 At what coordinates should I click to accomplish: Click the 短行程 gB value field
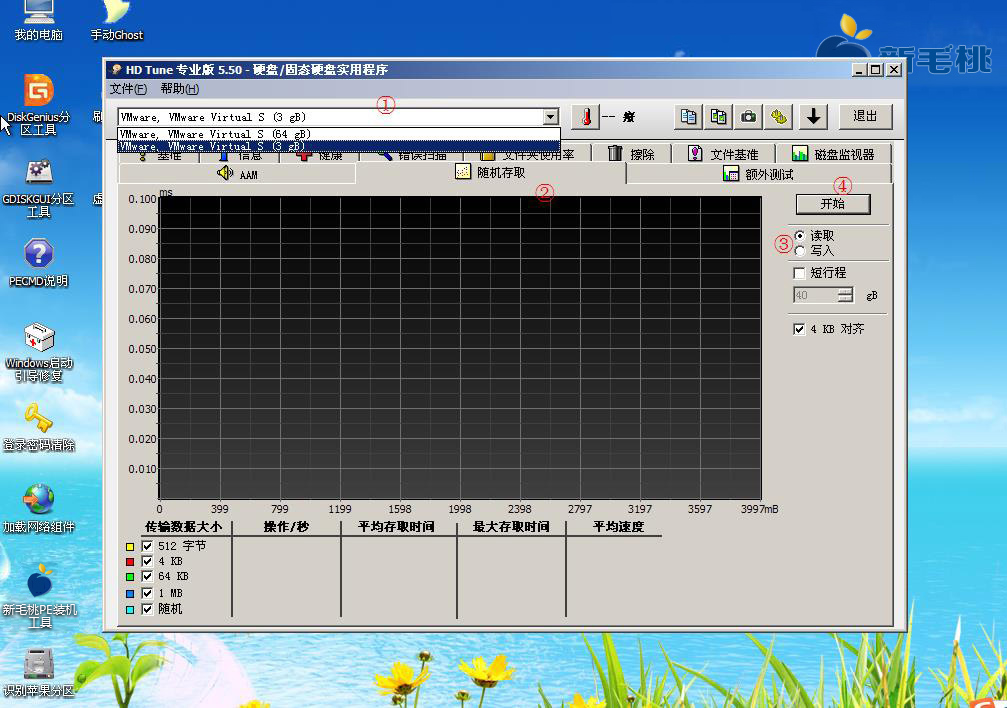816,295
